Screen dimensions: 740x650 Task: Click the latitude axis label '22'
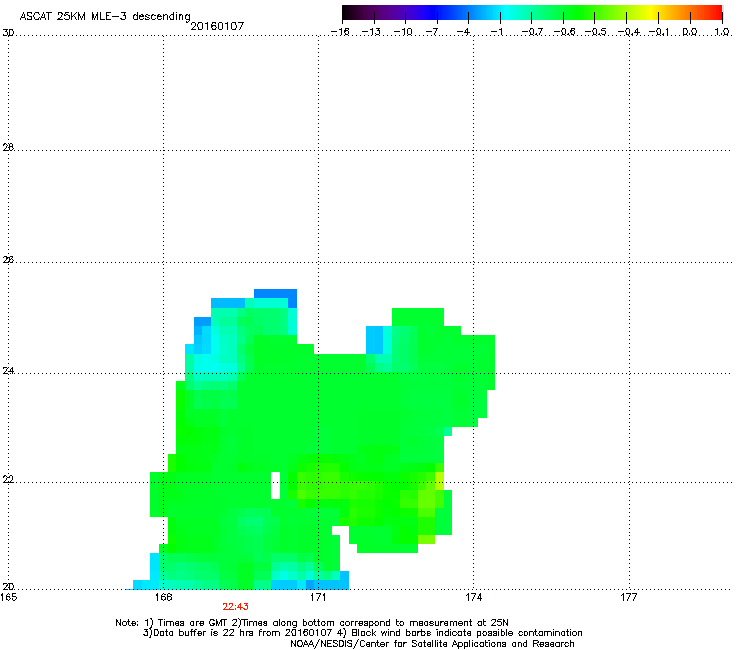point(8,480)
